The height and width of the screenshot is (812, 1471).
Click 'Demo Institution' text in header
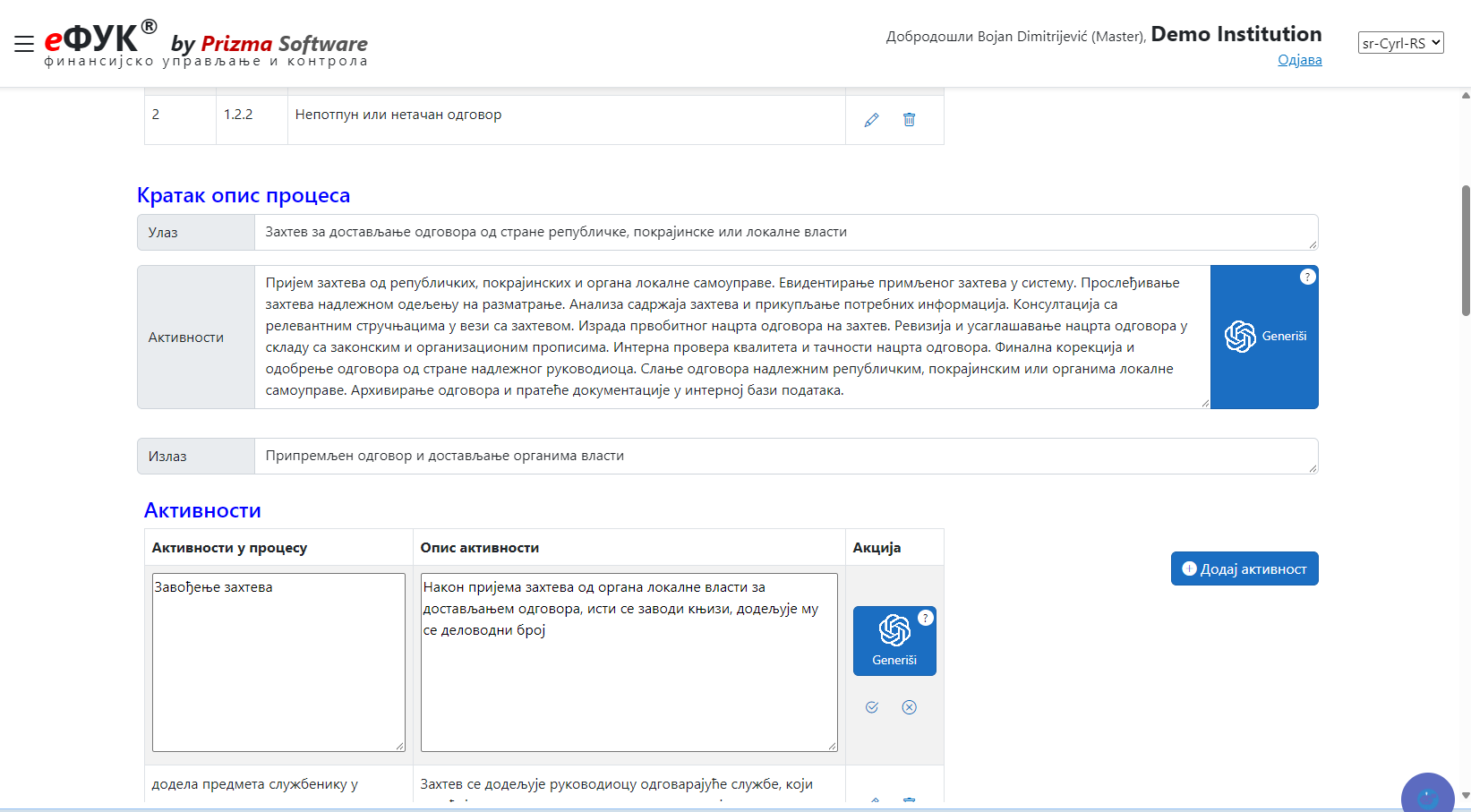click(1236, 34)
